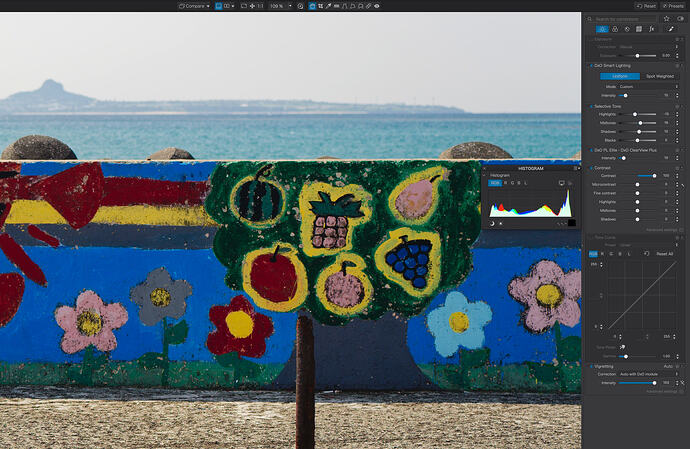Increment the Contrast value stepper

(x=677, y=174)
